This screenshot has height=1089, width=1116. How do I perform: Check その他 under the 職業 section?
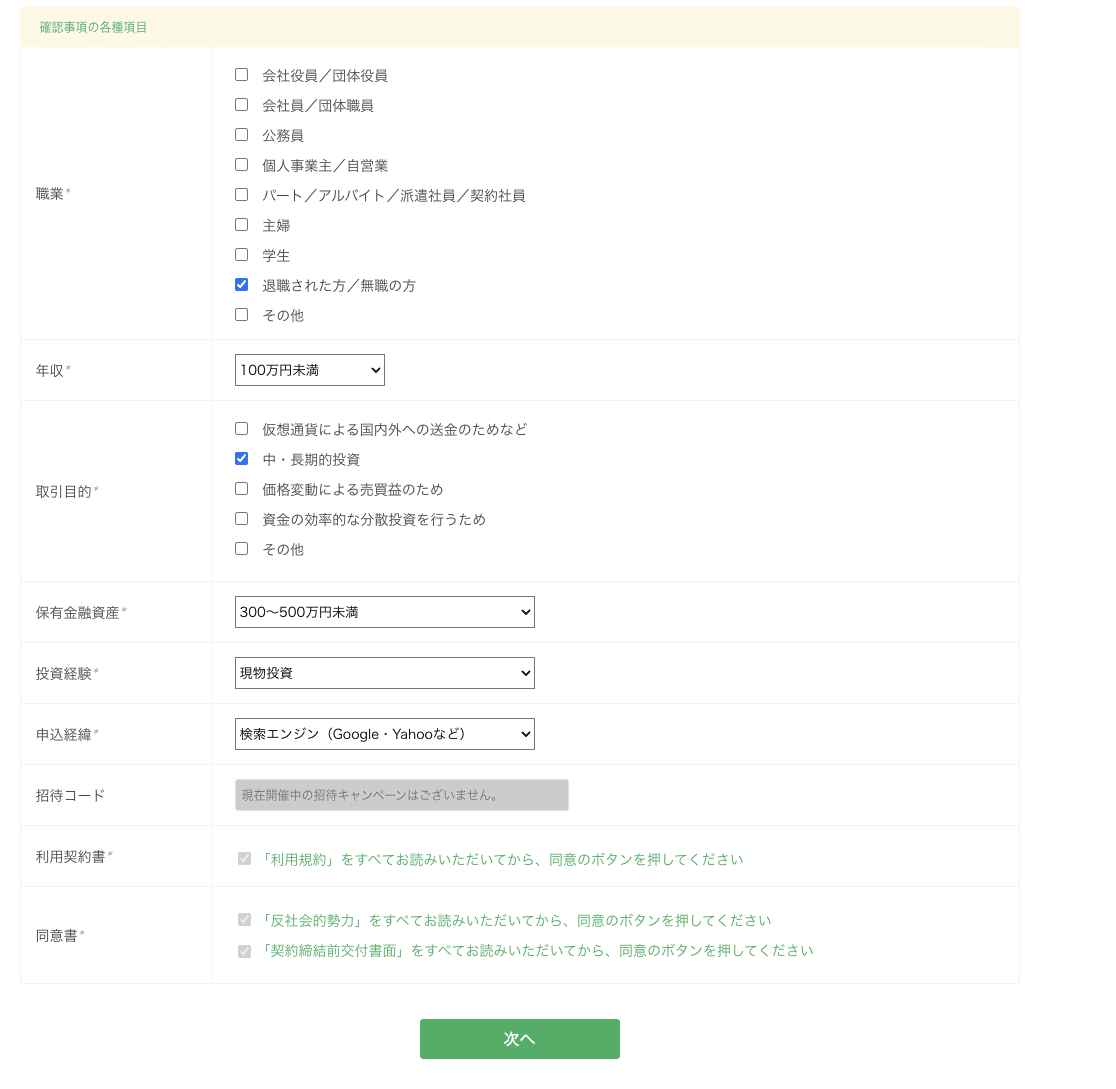(x=241, y=314)
